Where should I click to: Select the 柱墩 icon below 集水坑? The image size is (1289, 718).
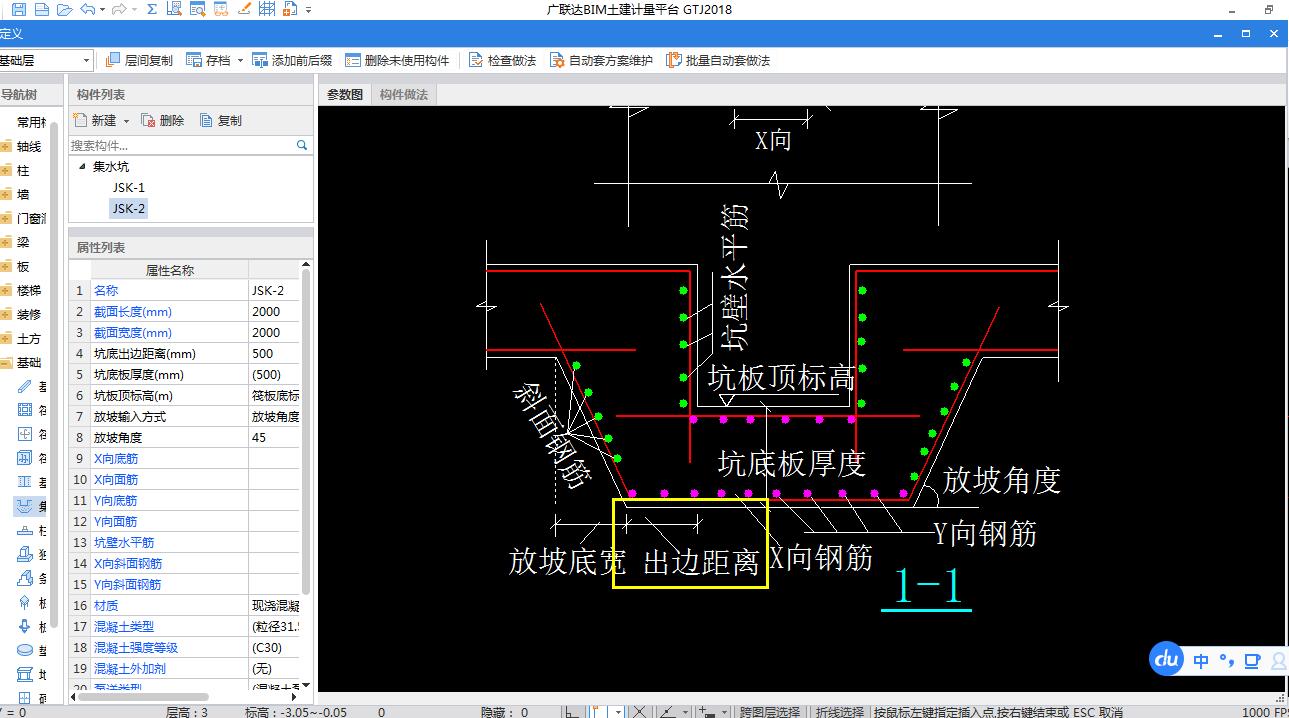pyautogui.click(x=25, y=530)
